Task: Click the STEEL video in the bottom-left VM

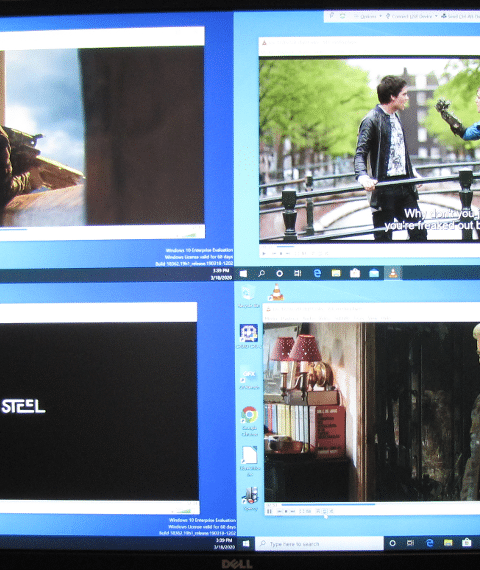Action: click(x=98, y=412)
